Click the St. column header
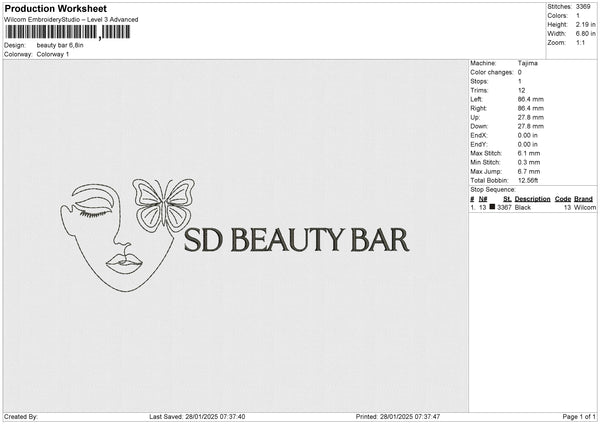600x424 pixels. (506, 199)
